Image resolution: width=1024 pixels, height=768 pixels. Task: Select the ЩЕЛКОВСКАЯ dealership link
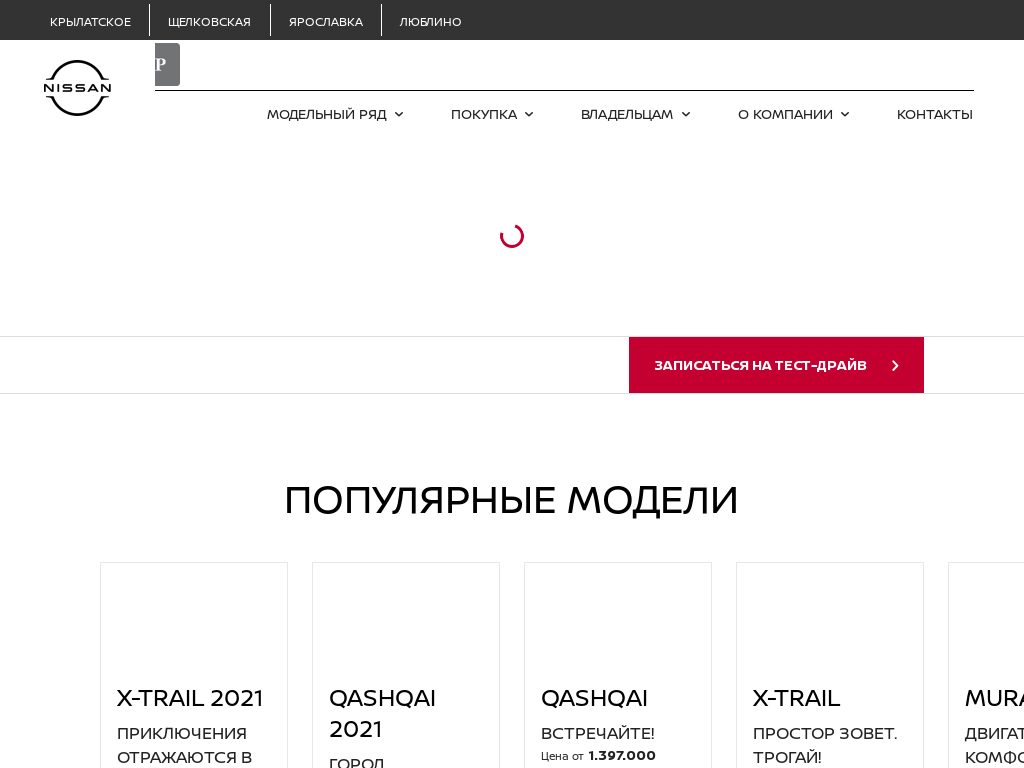pyautogui.click(x=210, y=20)
